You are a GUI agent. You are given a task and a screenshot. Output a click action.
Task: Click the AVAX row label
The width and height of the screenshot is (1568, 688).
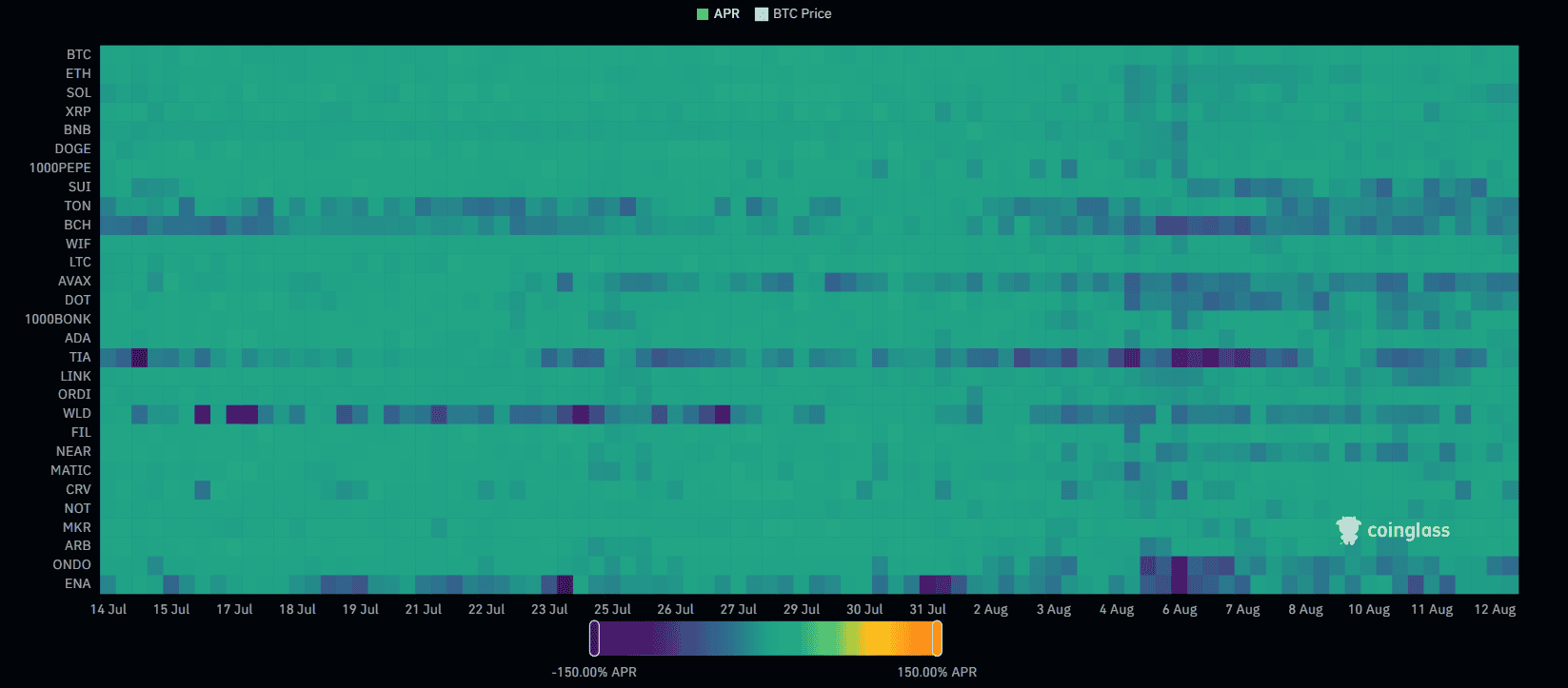click(75, 281)
